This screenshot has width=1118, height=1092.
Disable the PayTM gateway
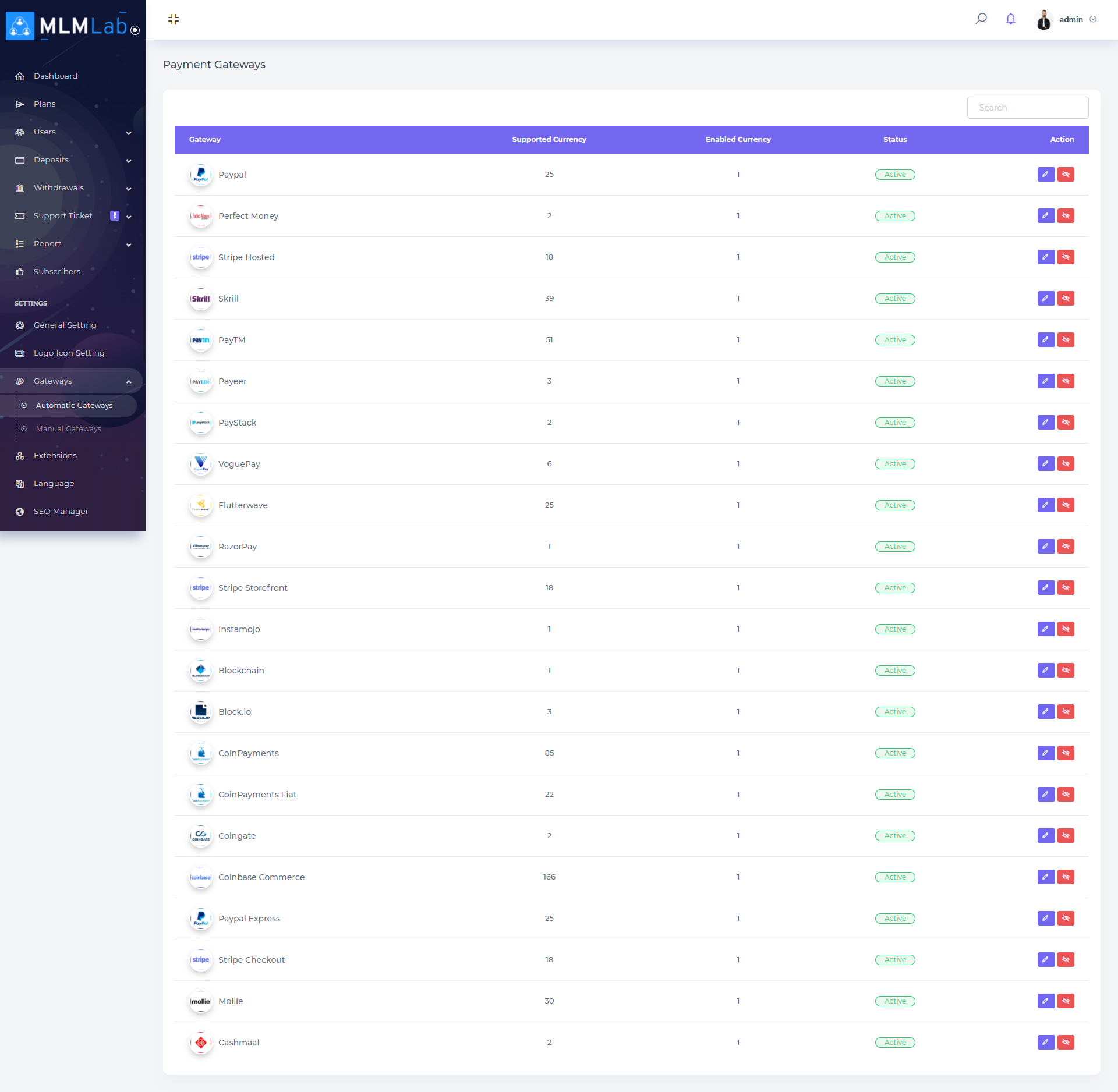[1066, 340]
